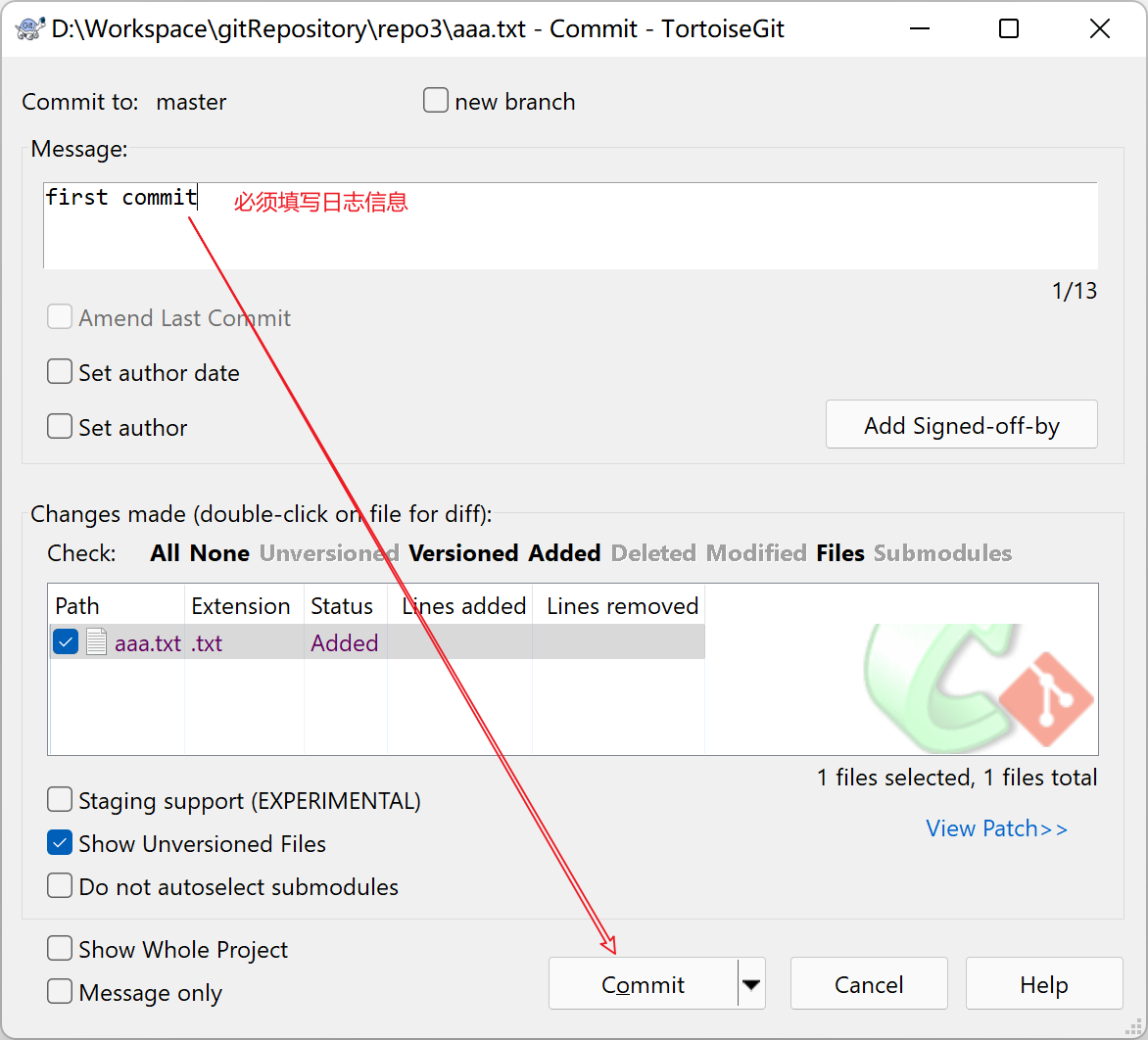1148x1040 pixels.
Task: Open the Commit button dropdown arrow
Action: (751, 984)
